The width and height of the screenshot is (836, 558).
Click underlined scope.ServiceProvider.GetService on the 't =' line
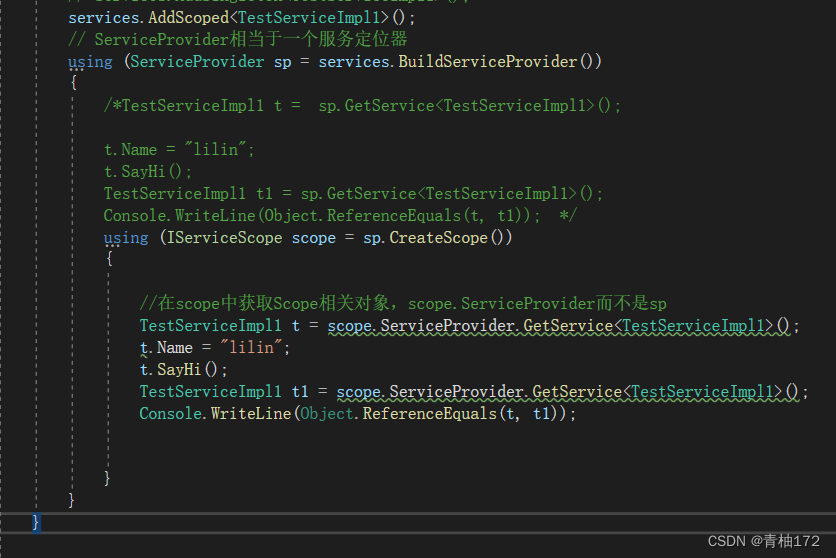click(x=559, y=326)
